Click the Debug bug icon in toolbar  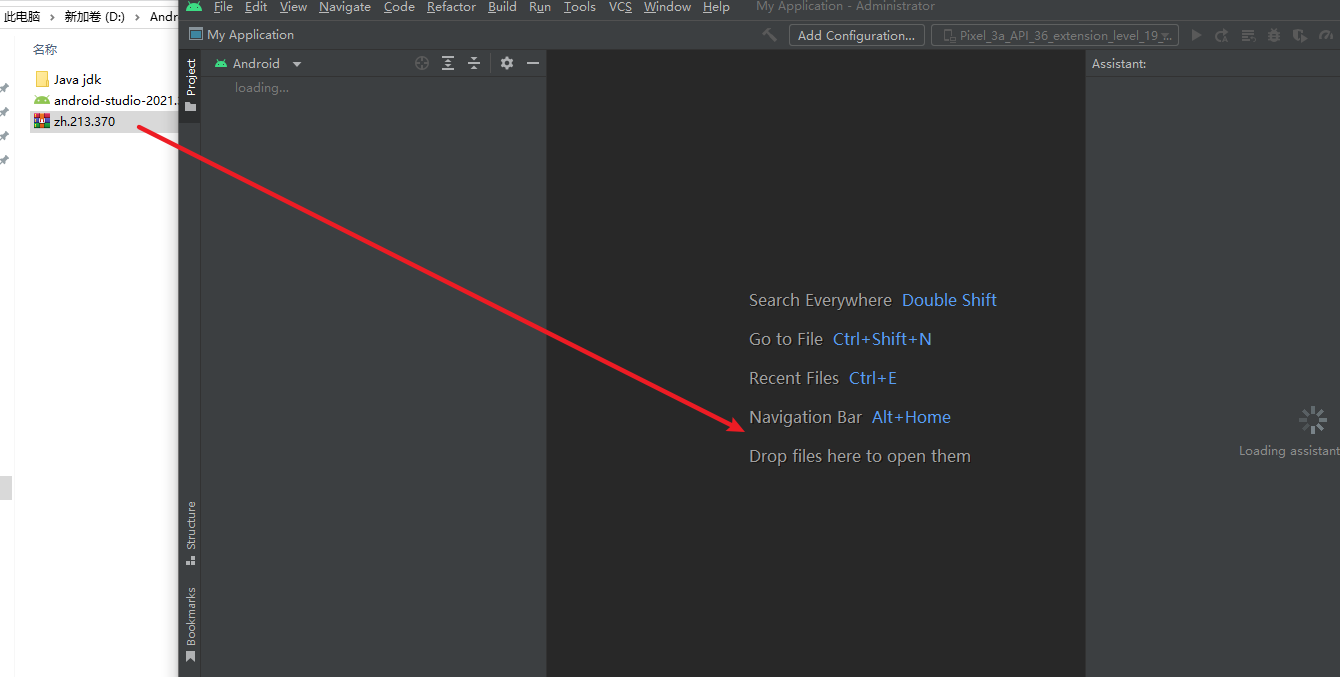coord(1273,35)
